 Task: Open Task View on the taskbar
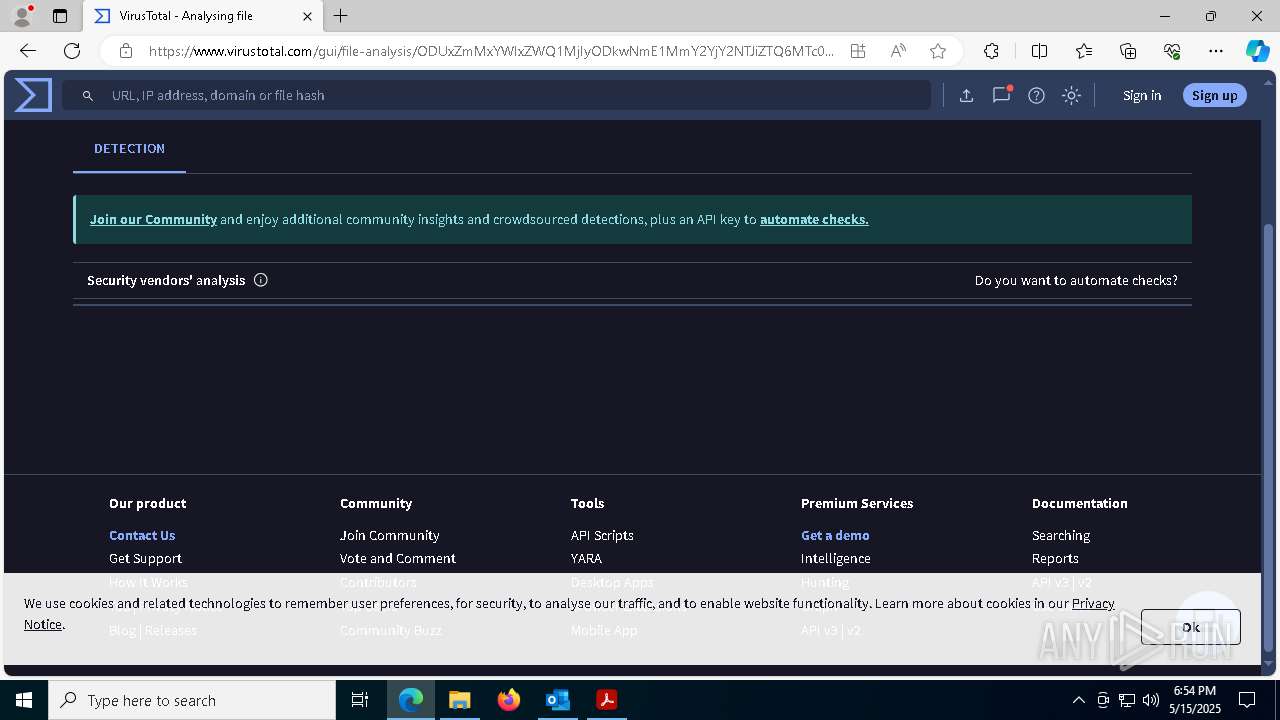(x=360, y=700)
